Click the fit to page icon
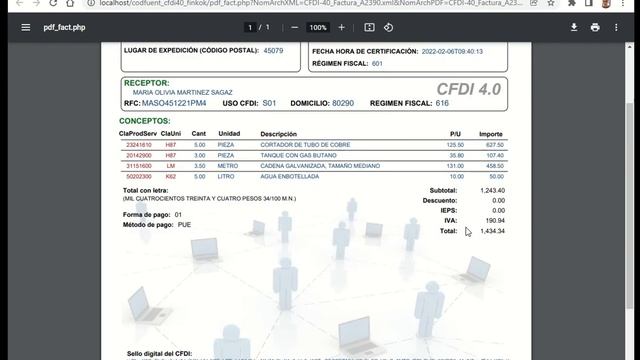The width and height of the screenshot is (640, 360). 369,27
